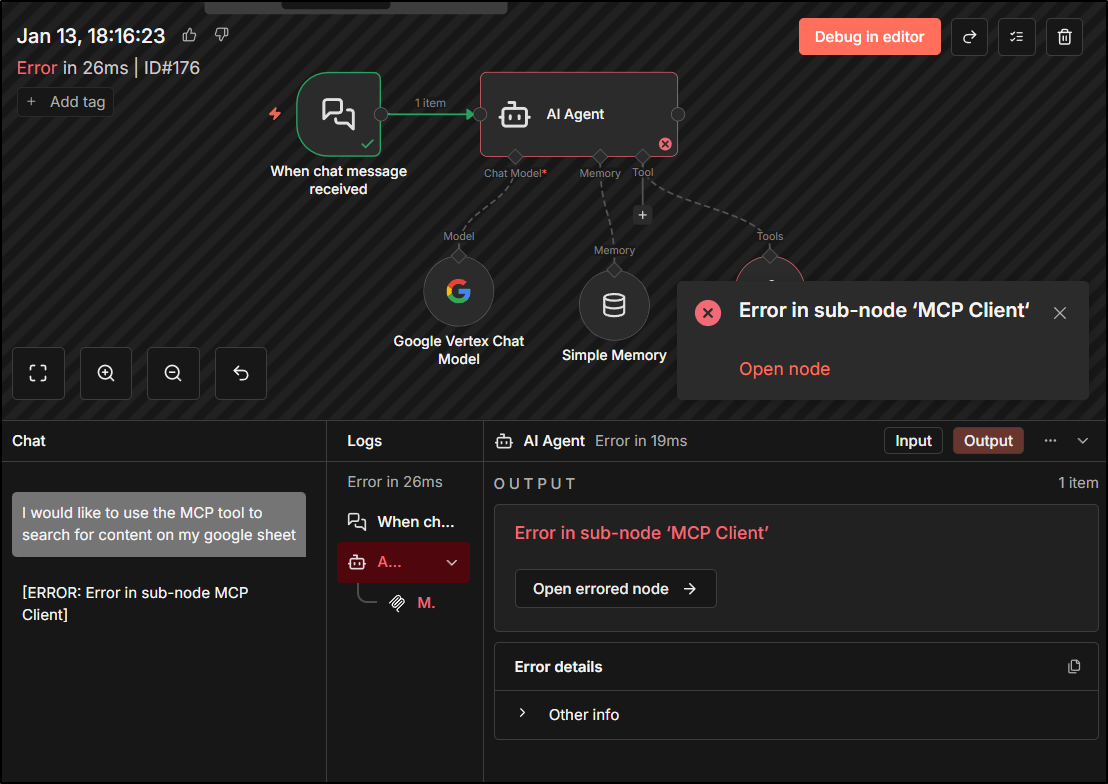The image size is (1108, 784).
Task: Select the Google Vertex Chat Model node
Action: point(458,292)
